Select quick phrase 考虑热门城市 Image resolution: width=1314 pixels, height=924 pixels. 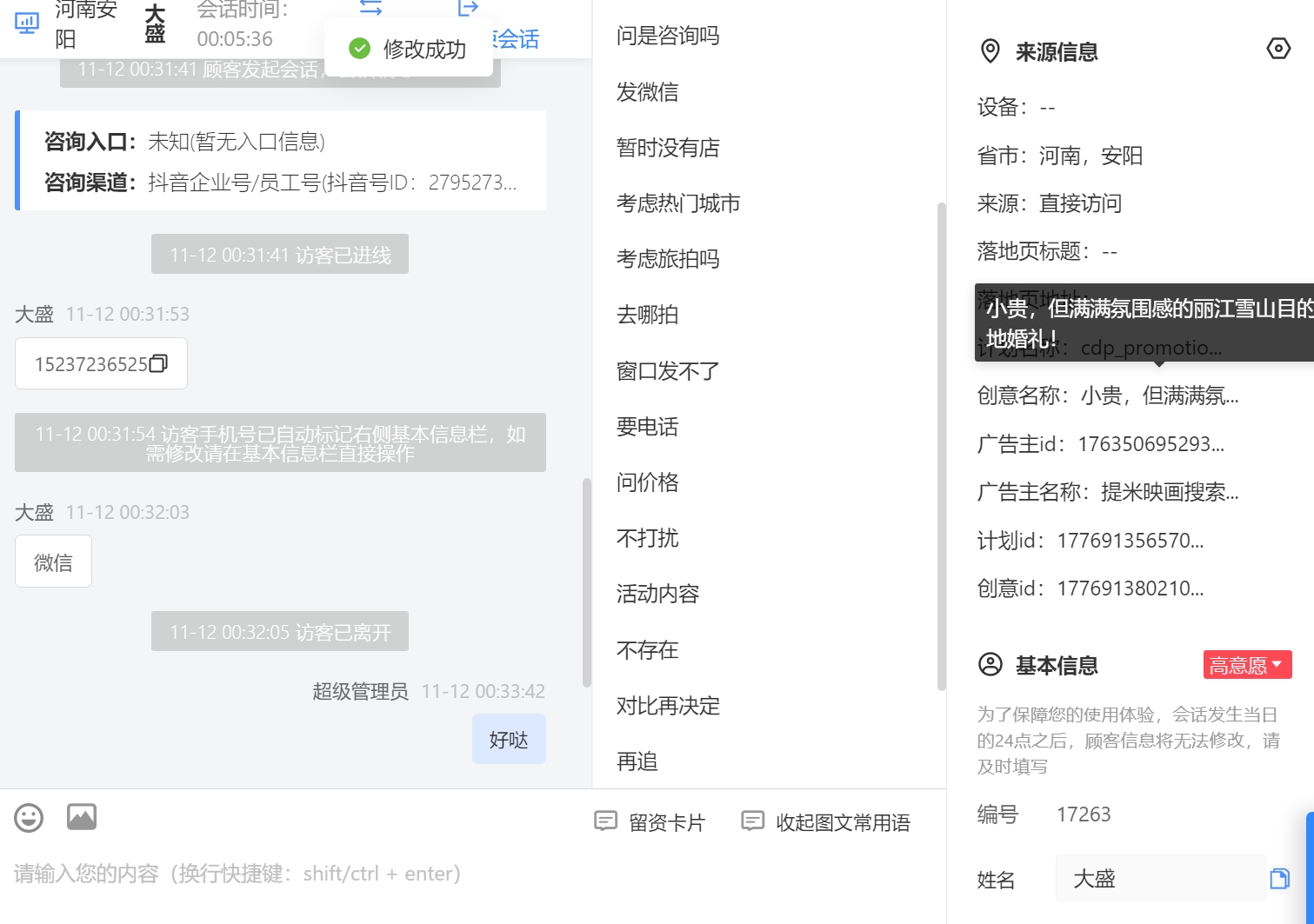coord(678,203)
